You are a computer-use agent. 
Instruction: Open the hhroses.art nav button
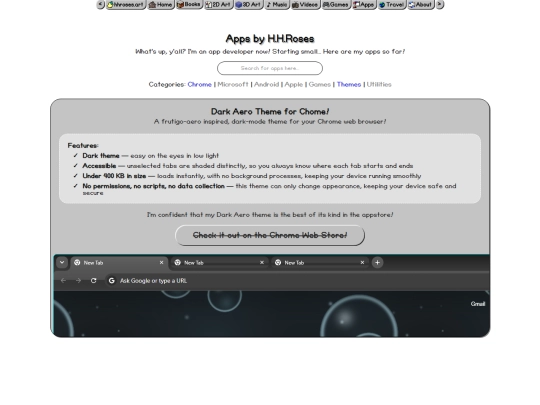click(126, 4)
